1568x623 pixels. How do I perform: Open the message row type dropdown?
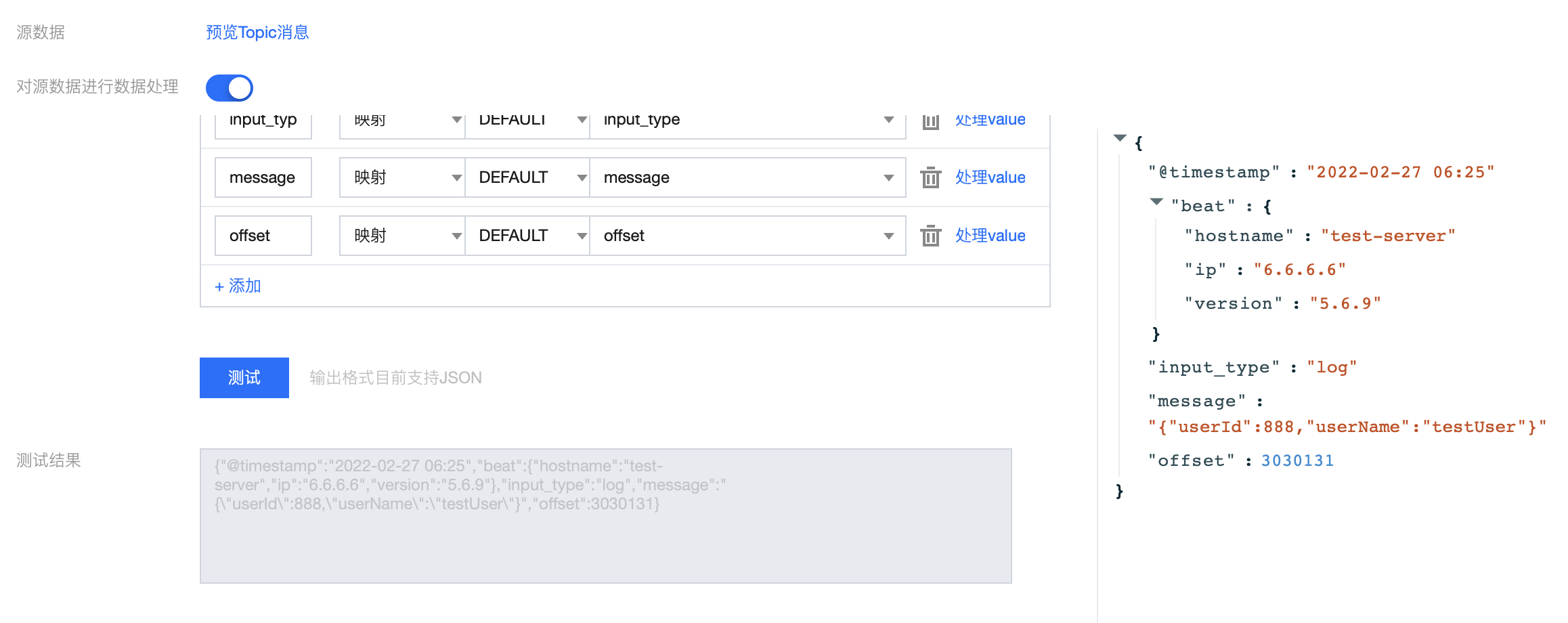(402, 177)
